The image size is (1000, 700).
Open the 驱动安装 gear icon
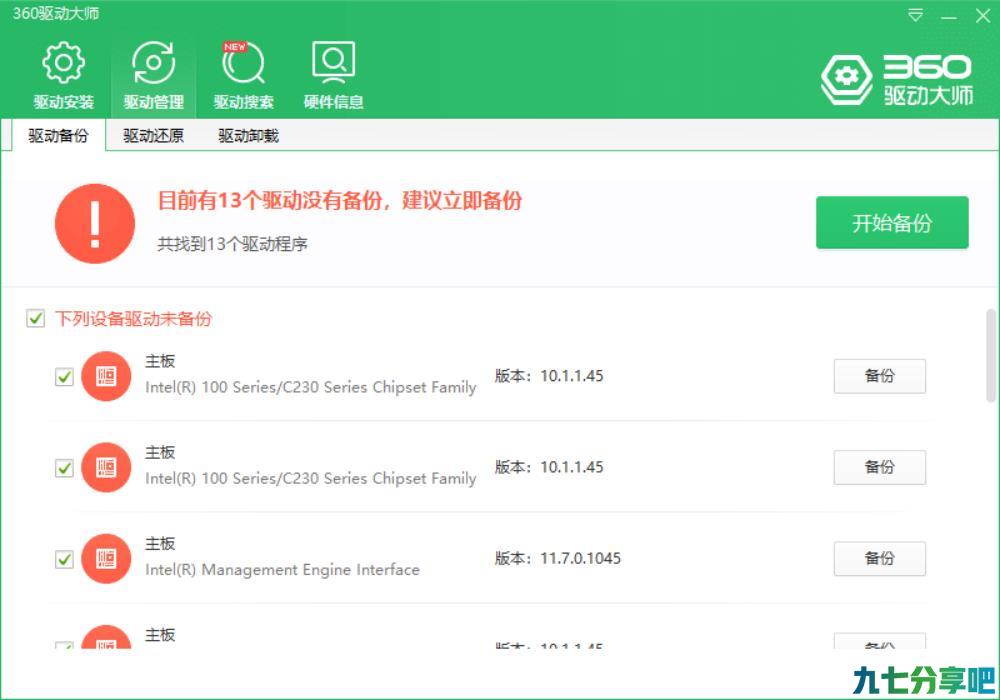(63, 62)
